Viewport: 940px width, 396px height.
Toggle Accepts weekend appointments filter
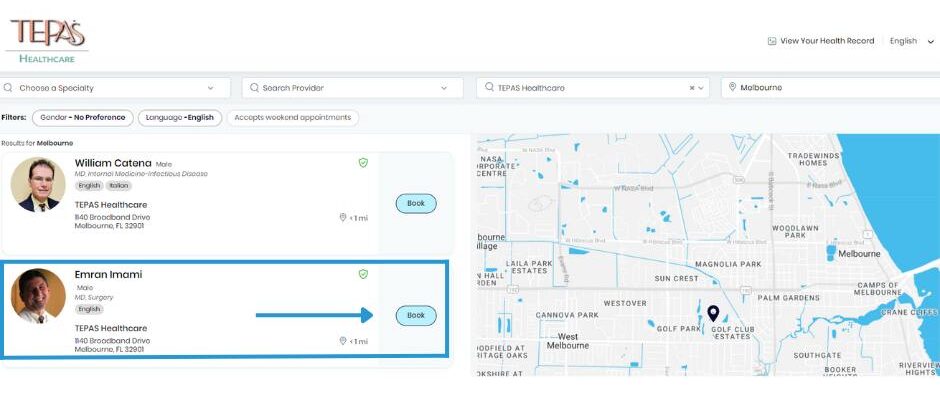(x=293, y=117)
